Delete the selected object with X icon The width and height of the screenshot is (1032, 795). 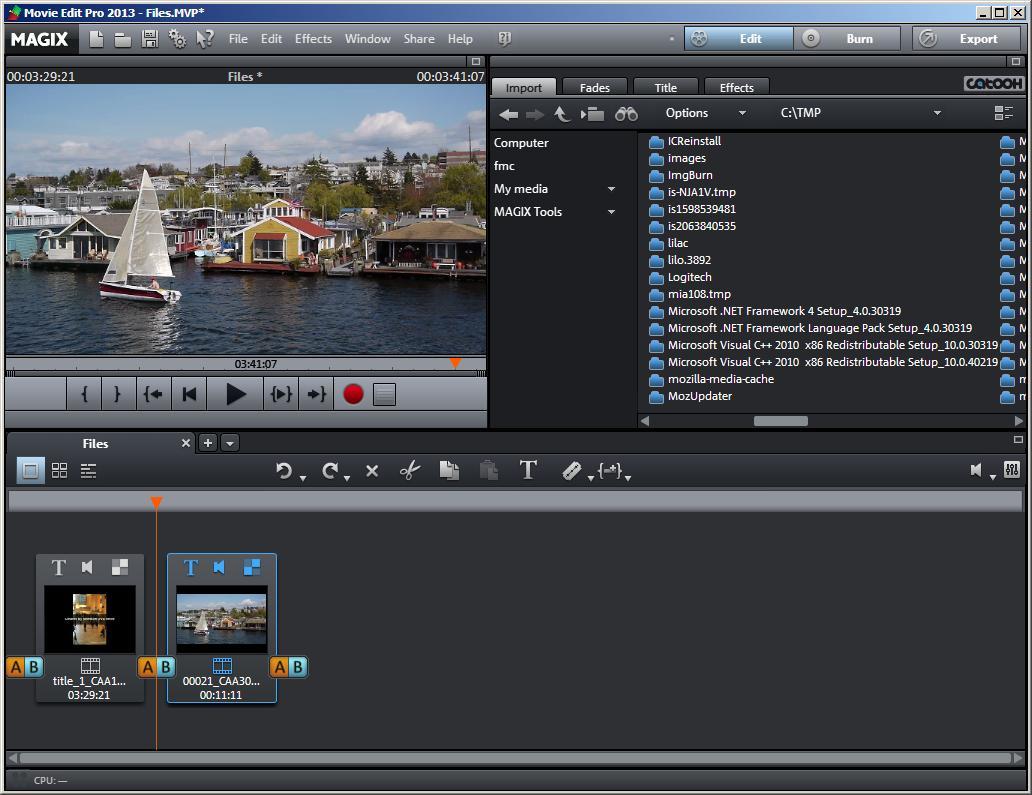click(372, 471)
